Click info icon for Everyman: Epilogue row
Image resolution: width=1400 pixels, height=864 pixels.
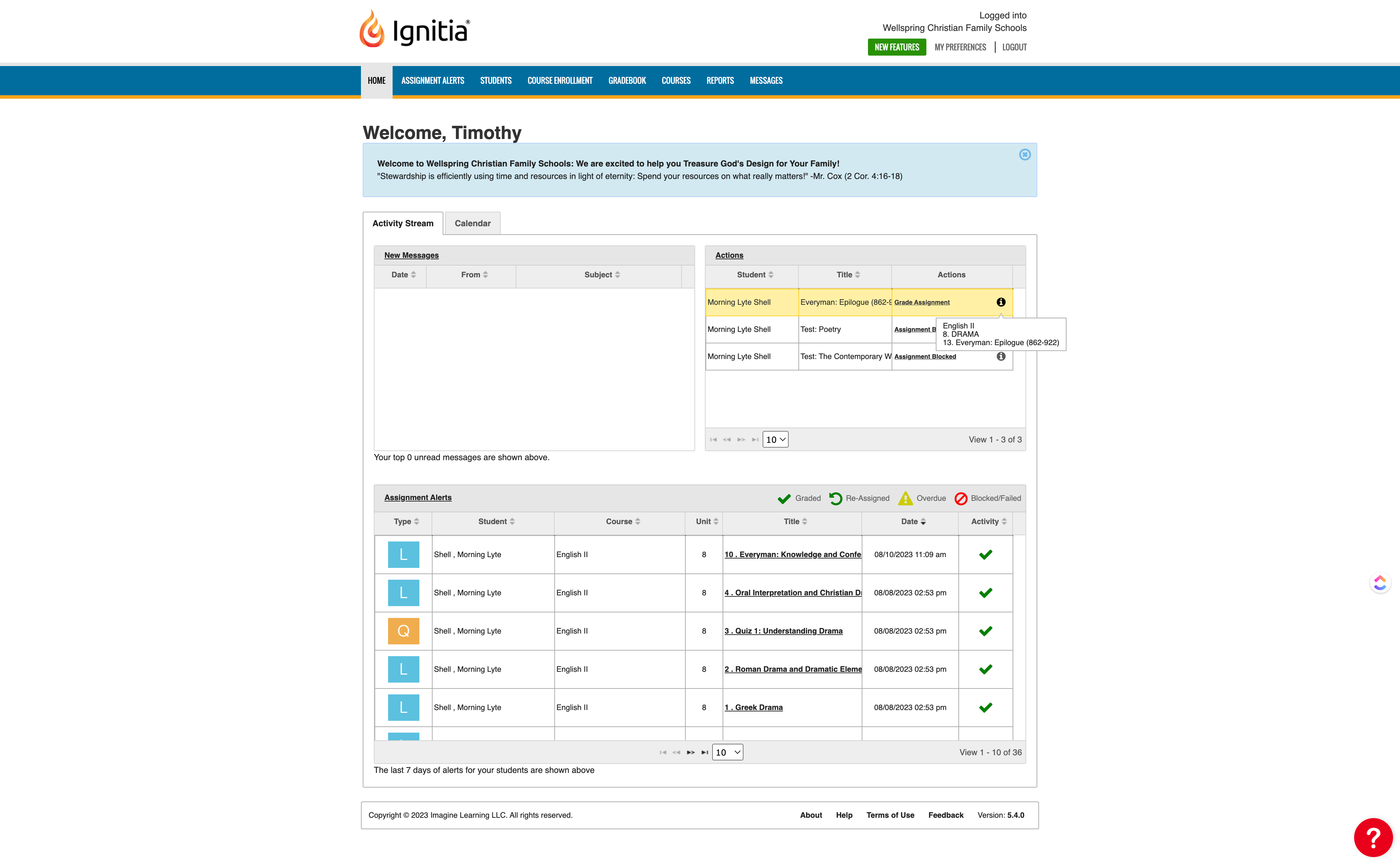click(1000, 302)
